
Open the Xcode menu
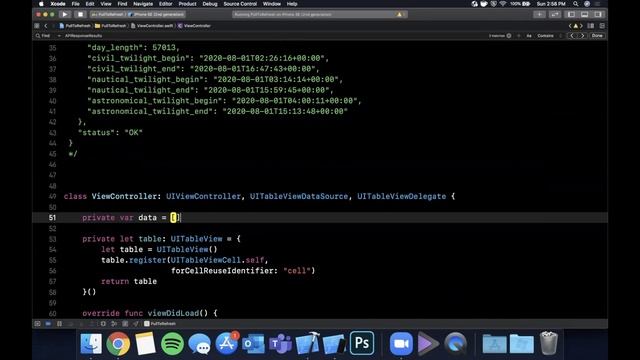[58, 4]
